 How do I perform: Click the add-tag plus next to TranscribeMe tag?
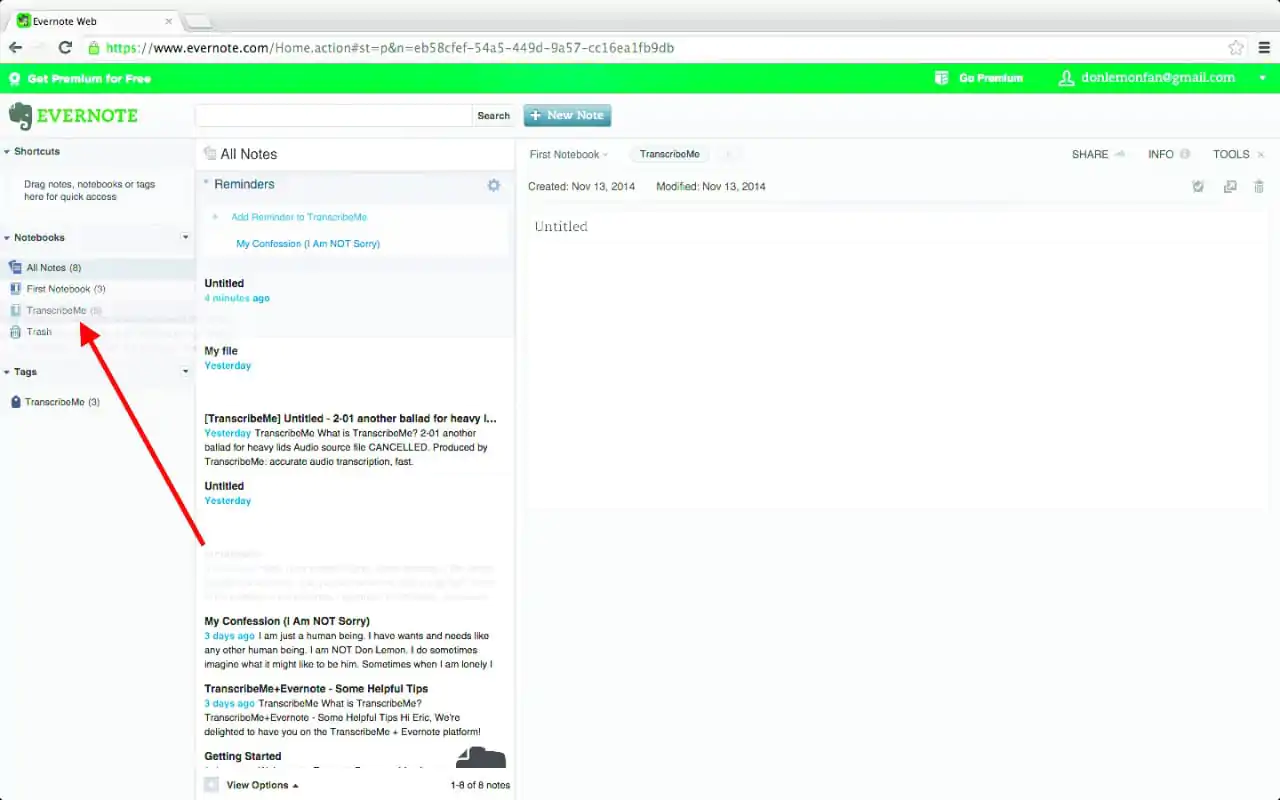pyautogui.click(x=728, y=154)
